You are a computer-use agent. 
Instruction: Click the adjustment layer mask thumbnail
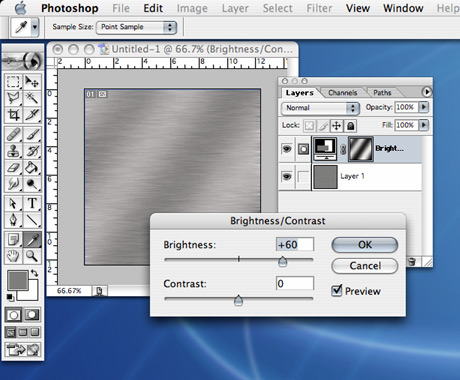coord(361,149)
